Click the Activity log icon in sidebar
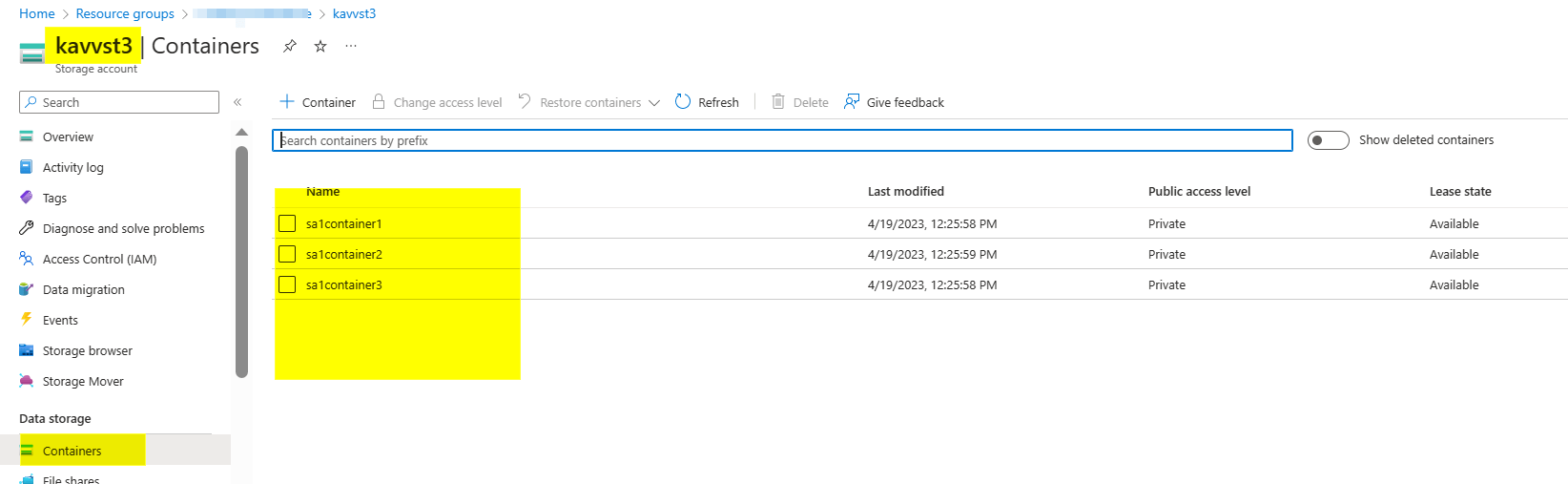1568x484 pixels. (27, 167)
